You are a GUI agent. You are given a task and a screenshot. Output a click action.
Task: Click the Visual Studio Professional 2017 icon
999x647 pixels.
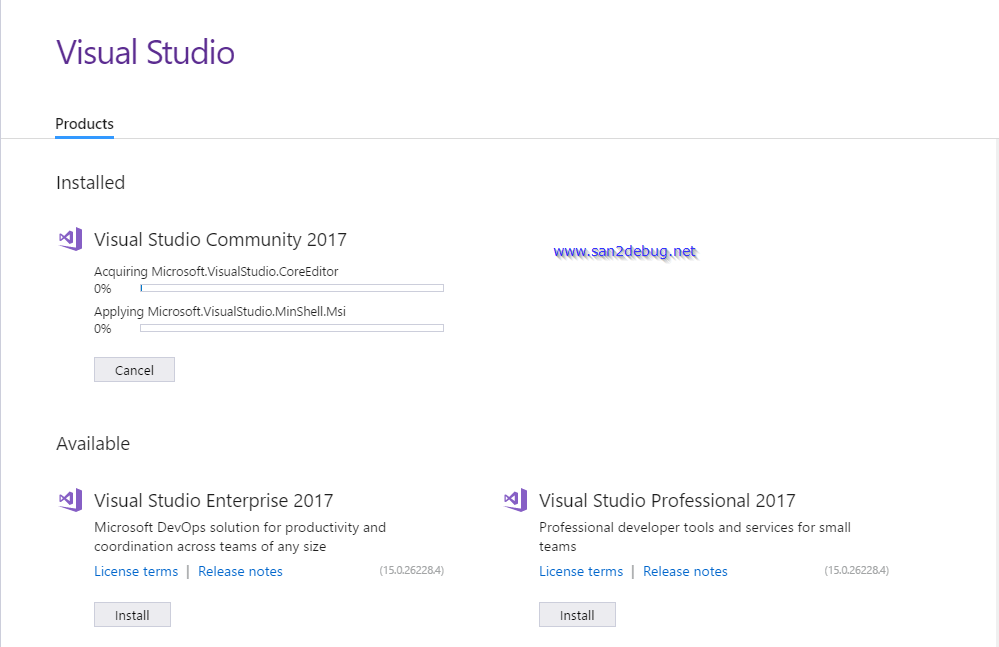514,500
